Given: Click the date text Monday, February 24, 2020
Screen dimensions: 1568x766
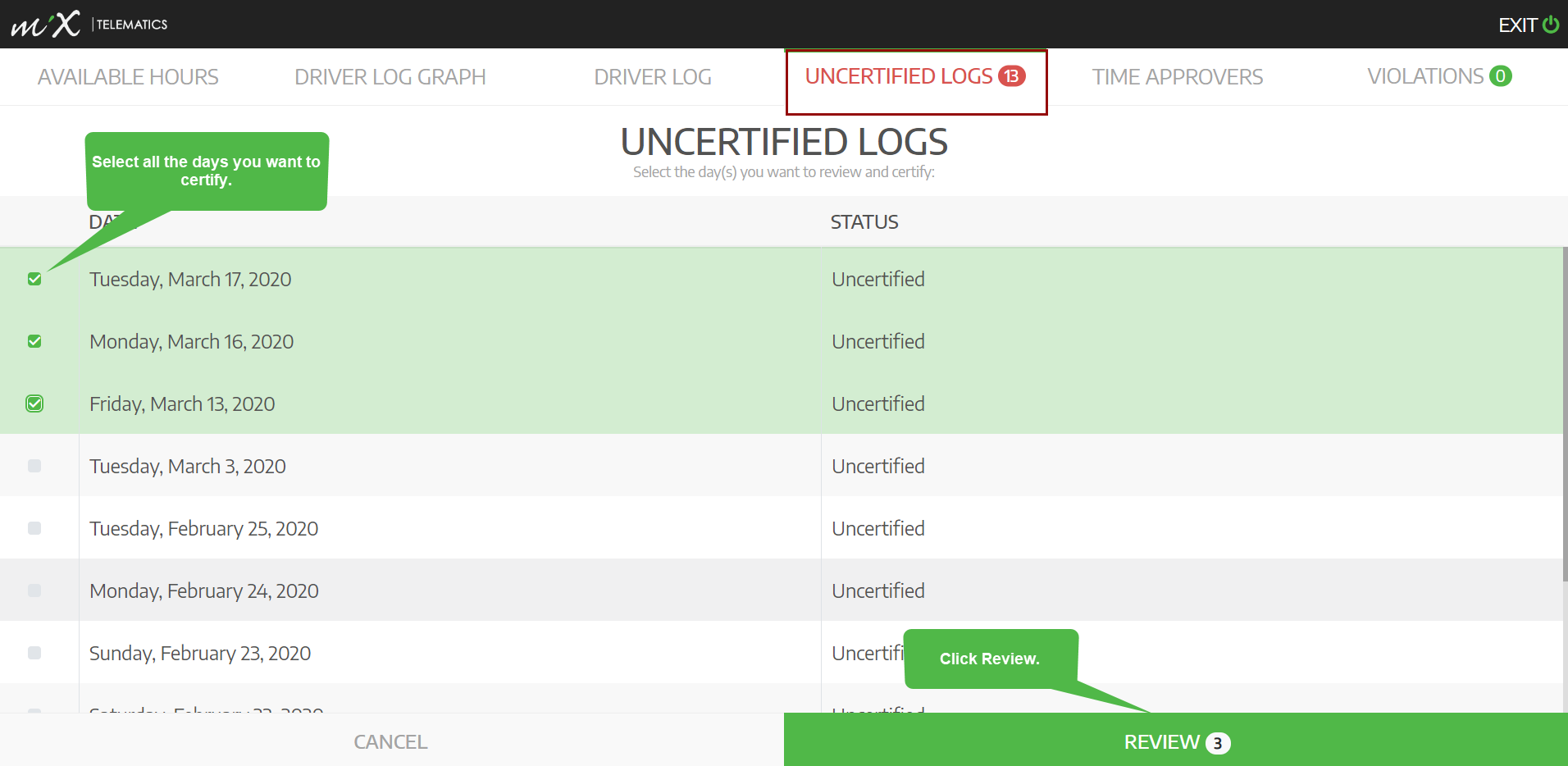Looking at the screenshot, I should pyautogui.click(x=204, y=591).
